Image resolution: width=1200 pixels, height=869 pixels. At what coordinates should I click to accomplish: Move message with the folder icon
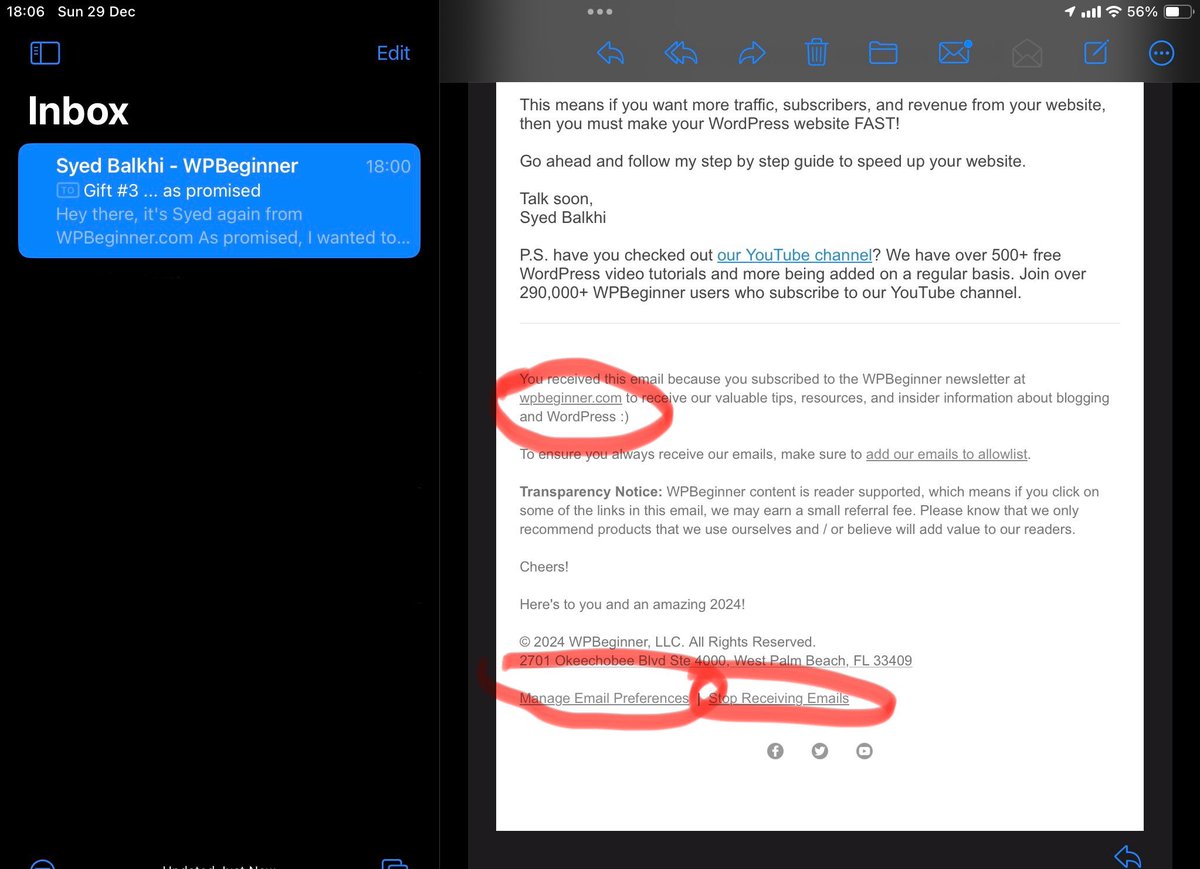883,52
